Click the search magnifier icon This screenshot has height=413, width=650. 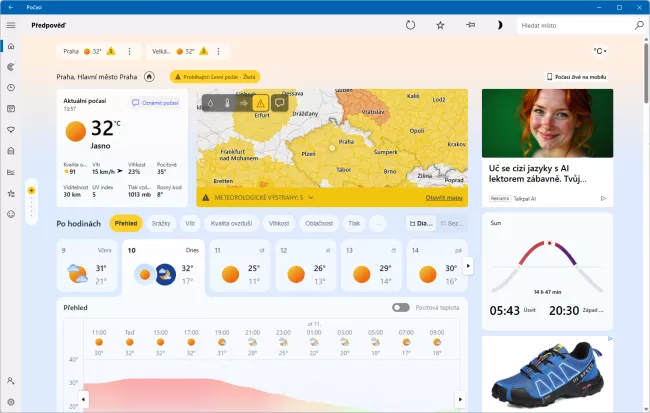(x=639, y=25)
